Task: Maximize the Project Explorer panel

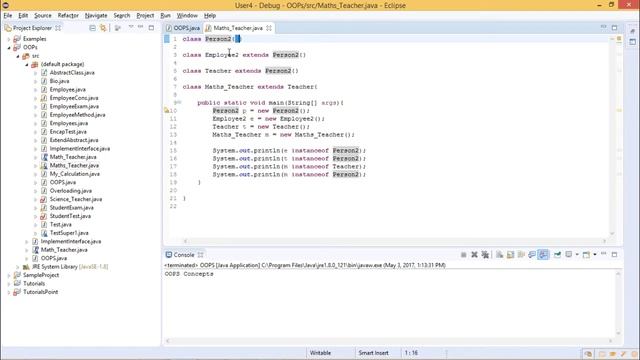Action: pyautogui.click(x=151, y=27)
